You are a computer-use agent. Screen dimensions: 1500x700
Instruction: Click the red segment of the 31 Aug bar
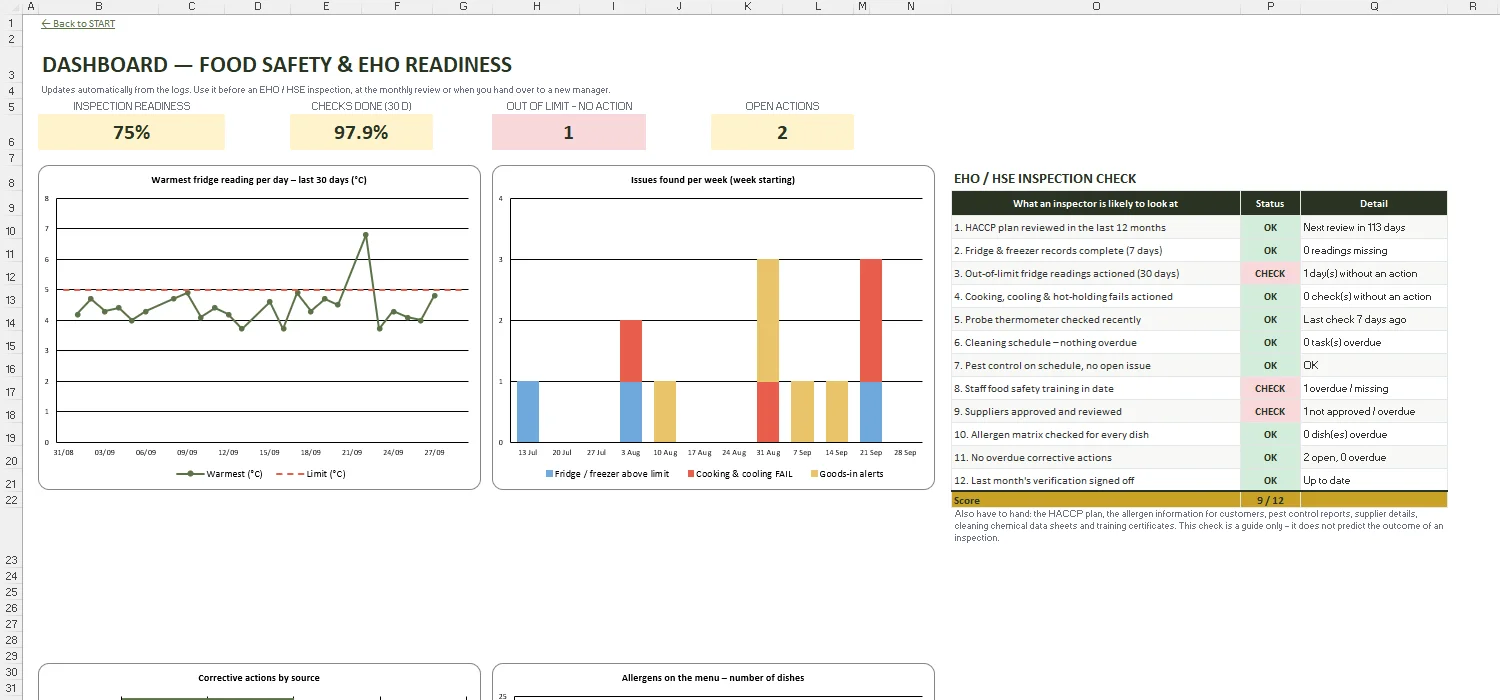[768, 412]
